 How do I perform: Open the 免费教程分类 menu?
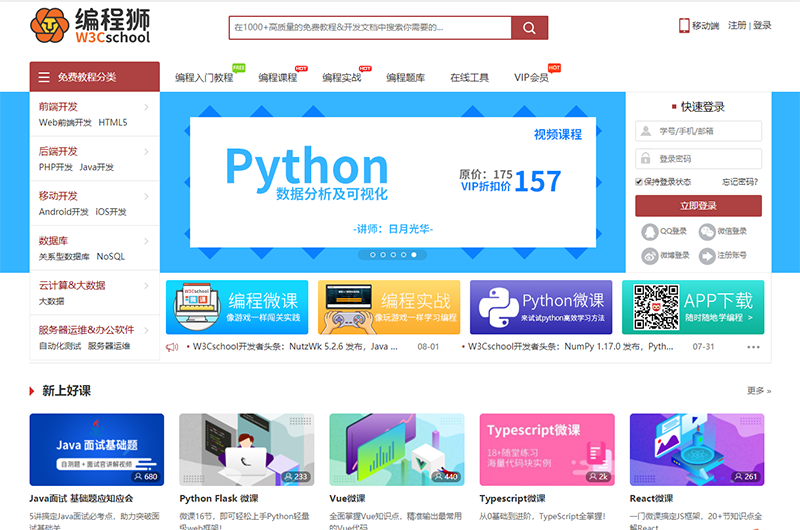94,77
